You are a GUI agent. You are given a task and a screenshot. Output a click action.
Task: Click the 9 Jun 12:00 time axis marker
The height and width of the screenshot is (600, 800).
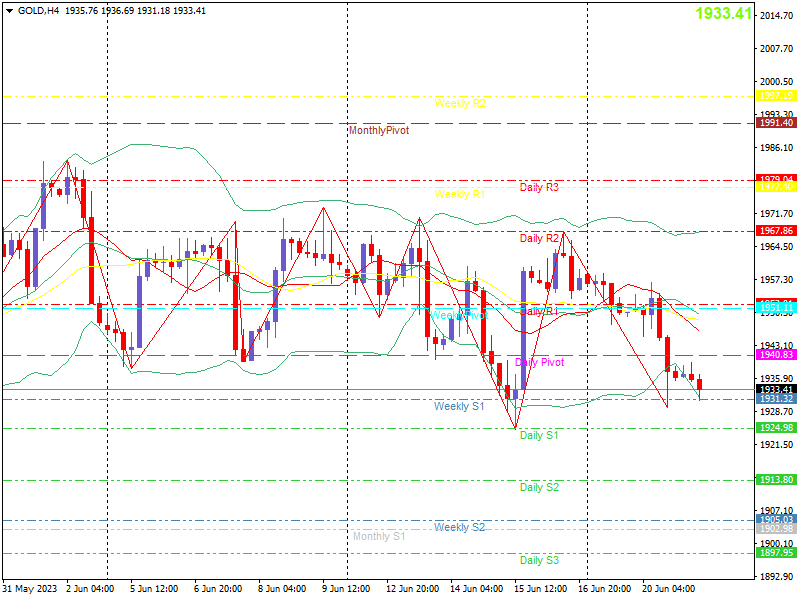point(346,589)
